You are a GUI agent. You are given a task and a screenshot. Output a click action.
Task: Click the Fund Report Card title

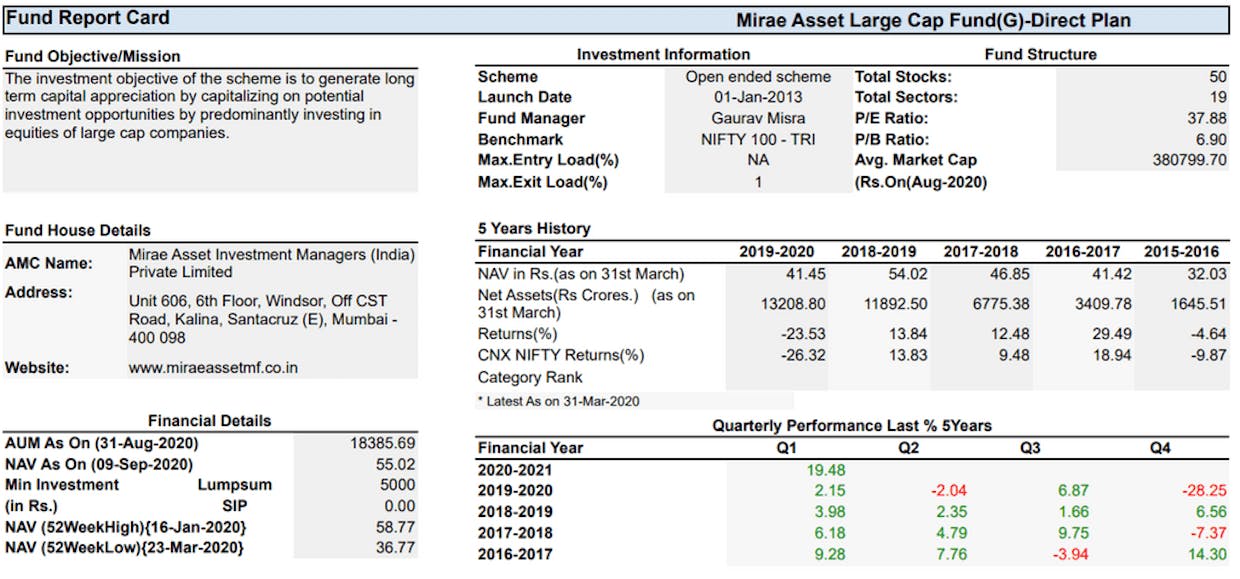(x=88, y=18)
